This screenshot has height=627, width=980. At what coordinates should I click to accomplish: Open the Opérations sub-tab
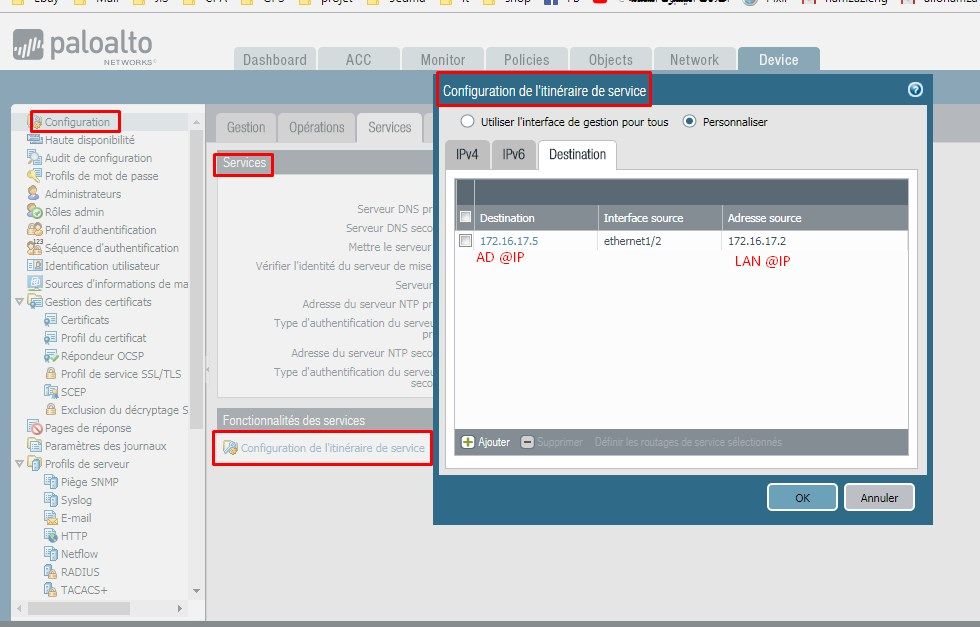coord(317,127)
